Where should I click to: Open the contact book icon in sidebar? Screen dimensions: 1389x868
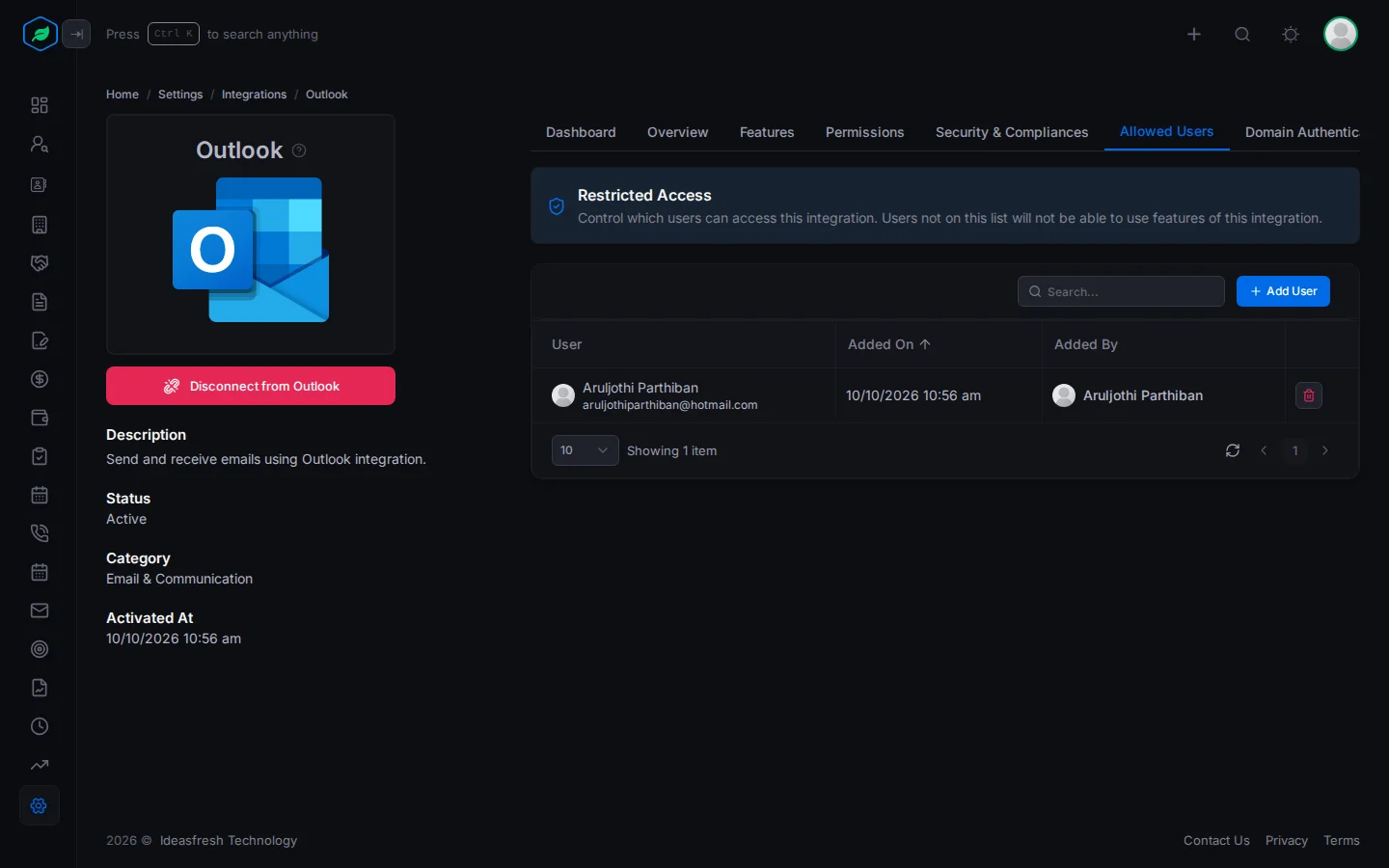click(40, 184)
